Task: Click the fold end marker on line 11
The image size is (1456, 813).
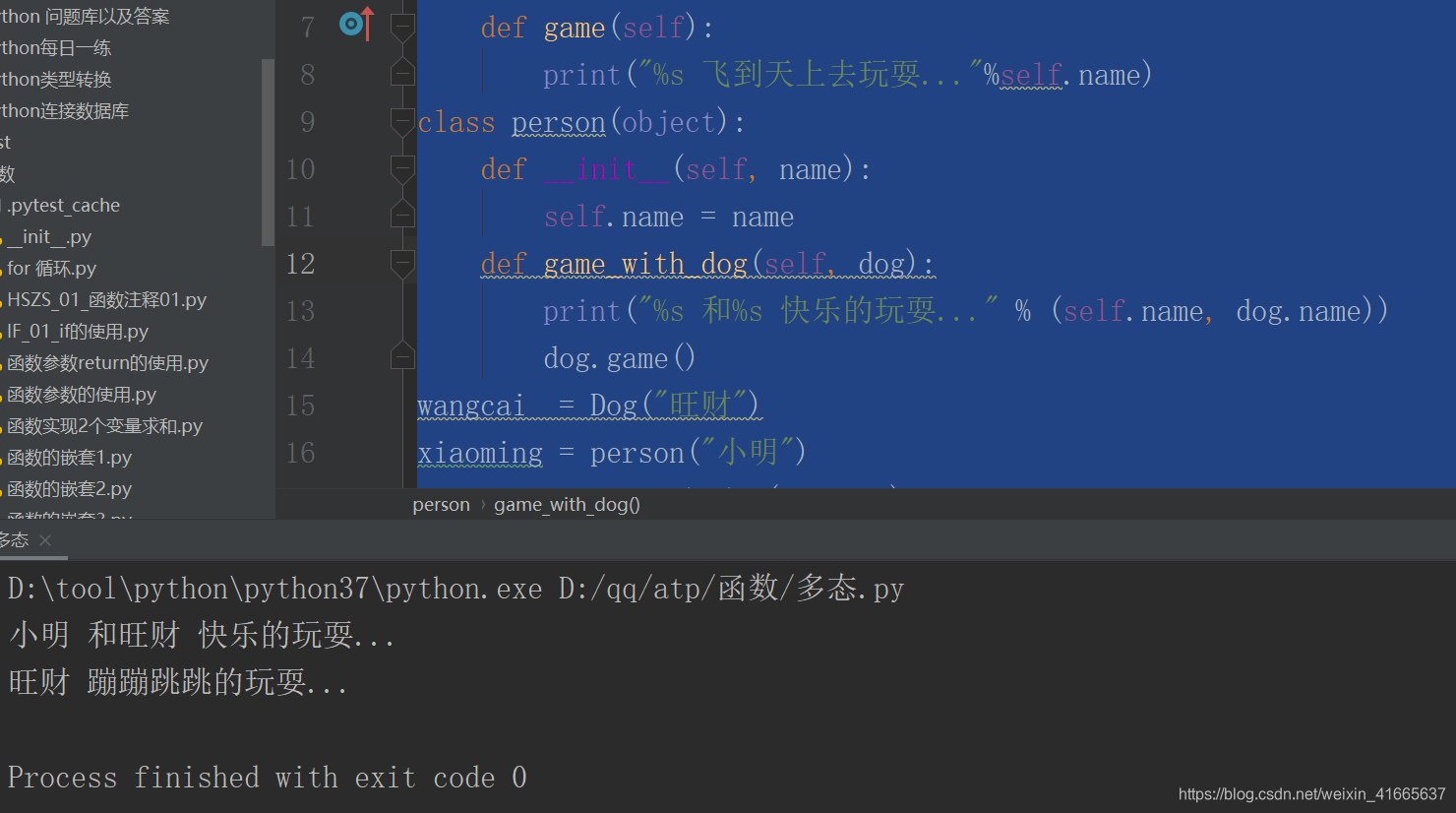Action: coord(402,214)
